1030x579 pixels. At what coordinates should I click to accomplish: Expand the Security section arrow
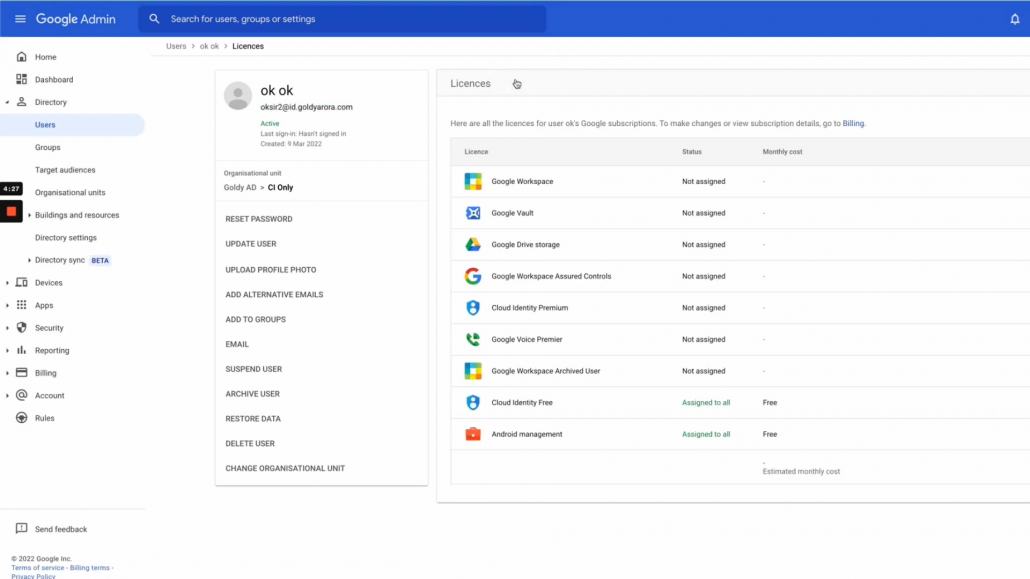(x=7, y=328)
